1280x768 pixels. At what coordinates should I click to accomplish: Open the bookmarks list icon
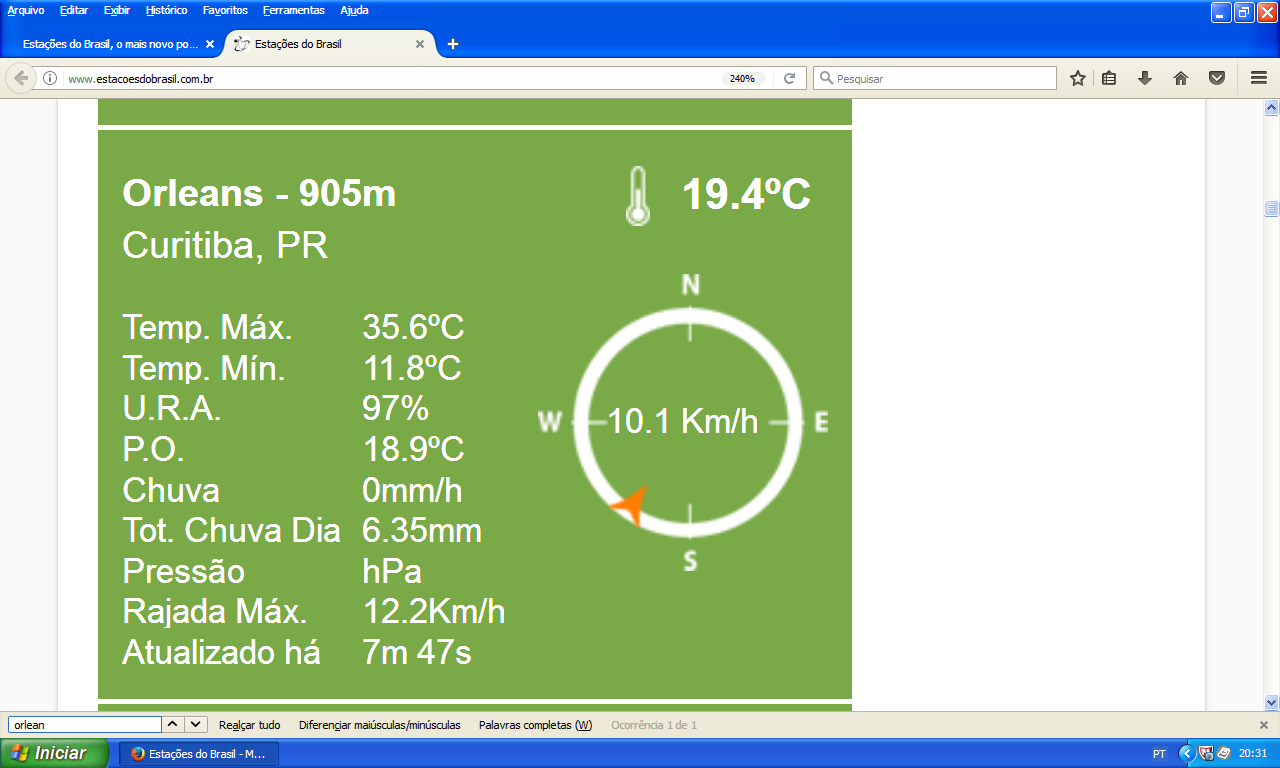(x=1109, y=78)
